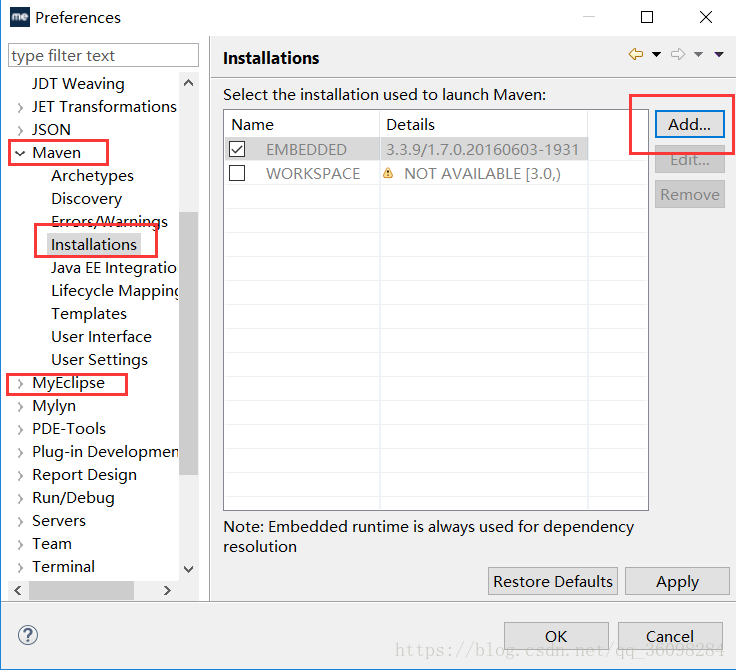Open the forward history dropdown arrow
736x670 pixels.
click(x=698, y=54)
